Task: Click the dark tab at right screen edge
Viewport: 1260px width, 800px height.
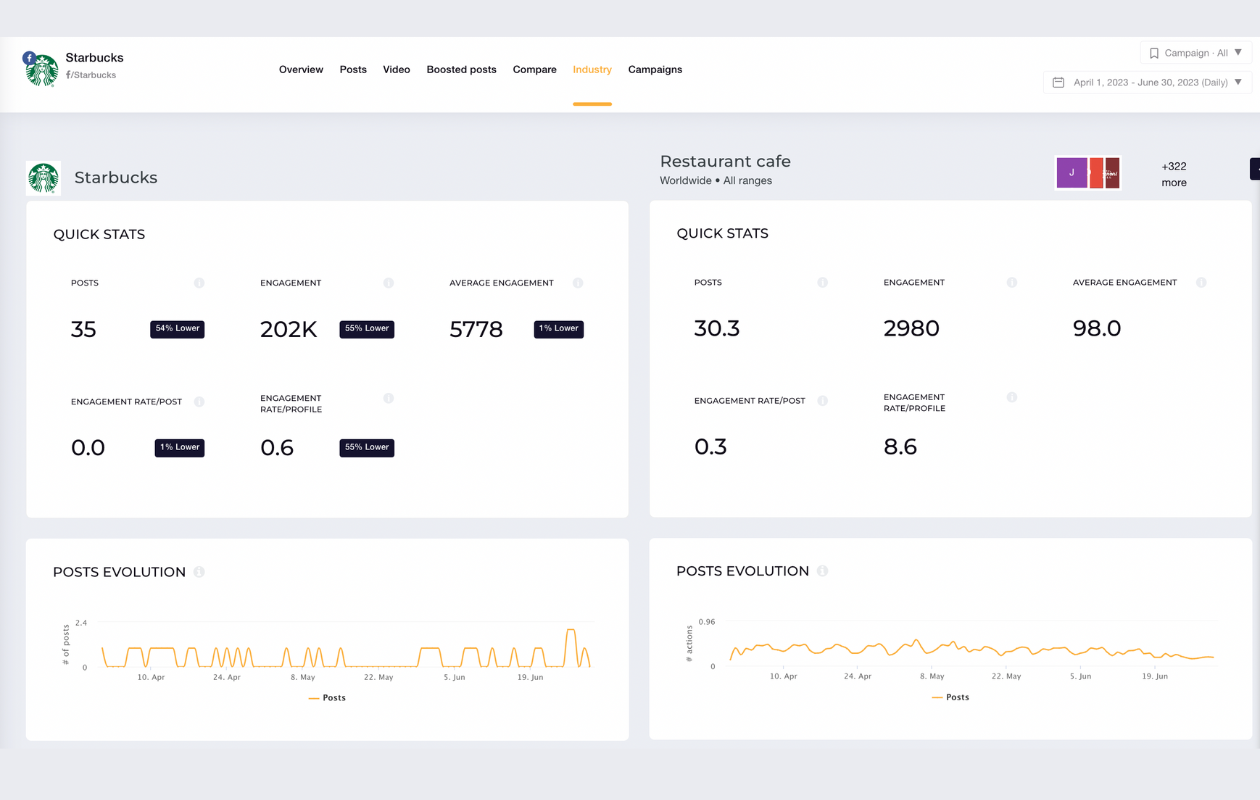Action: (1255, 169)
